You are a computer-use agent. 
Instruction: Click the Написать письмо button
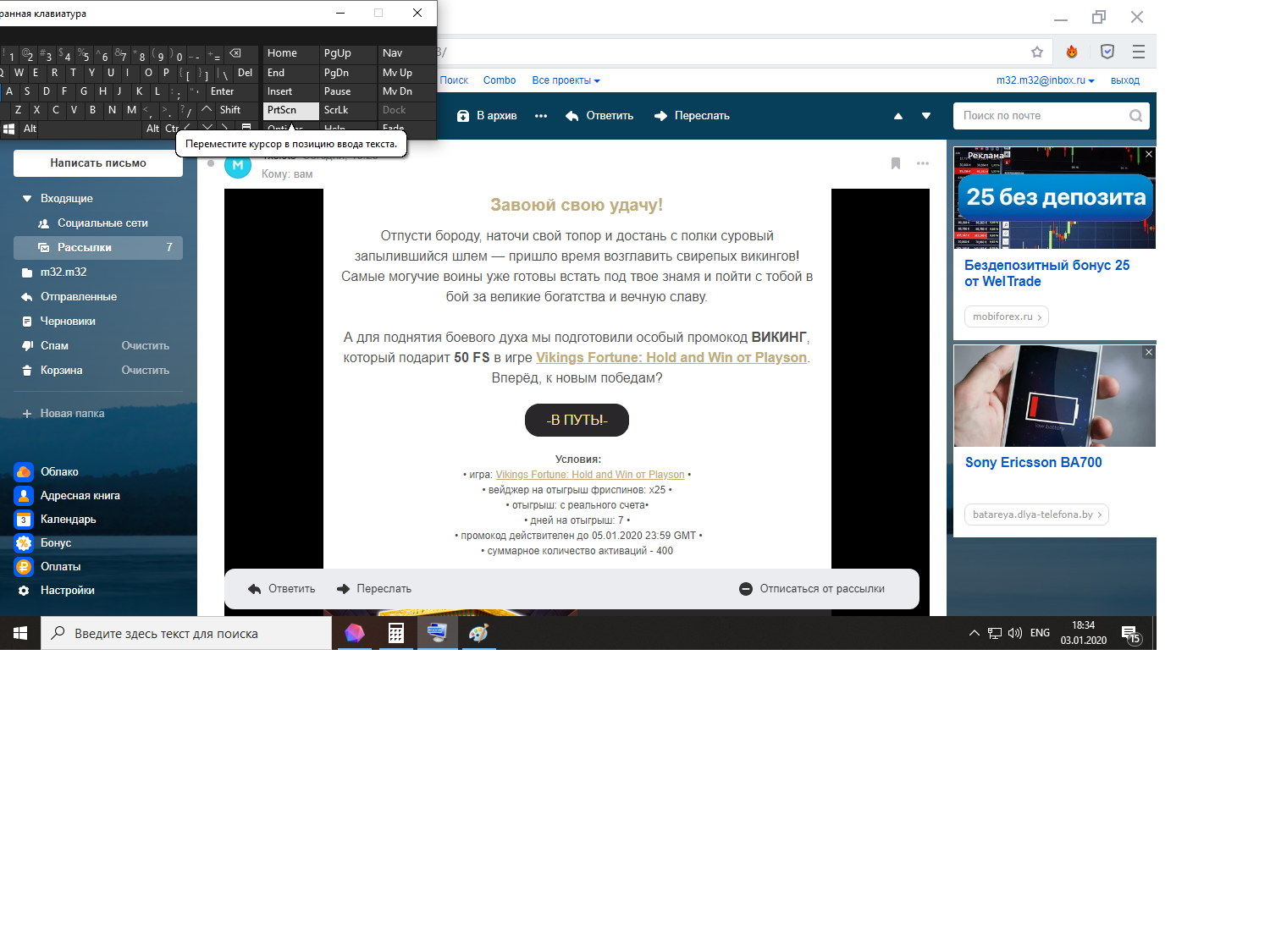[98, 163]
